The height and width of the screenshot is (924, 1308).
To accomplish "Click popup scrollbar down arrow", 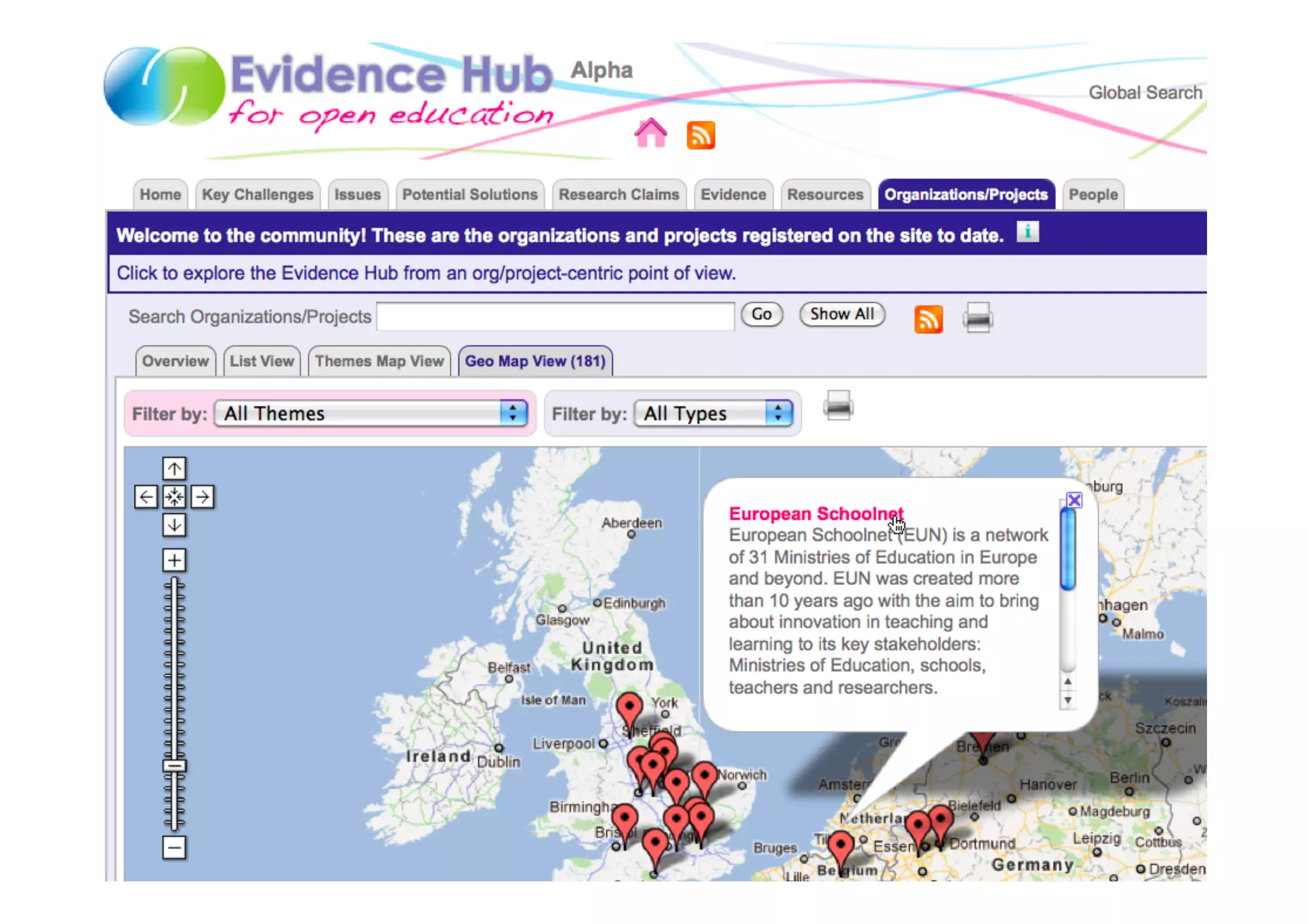I will 1067,700.
